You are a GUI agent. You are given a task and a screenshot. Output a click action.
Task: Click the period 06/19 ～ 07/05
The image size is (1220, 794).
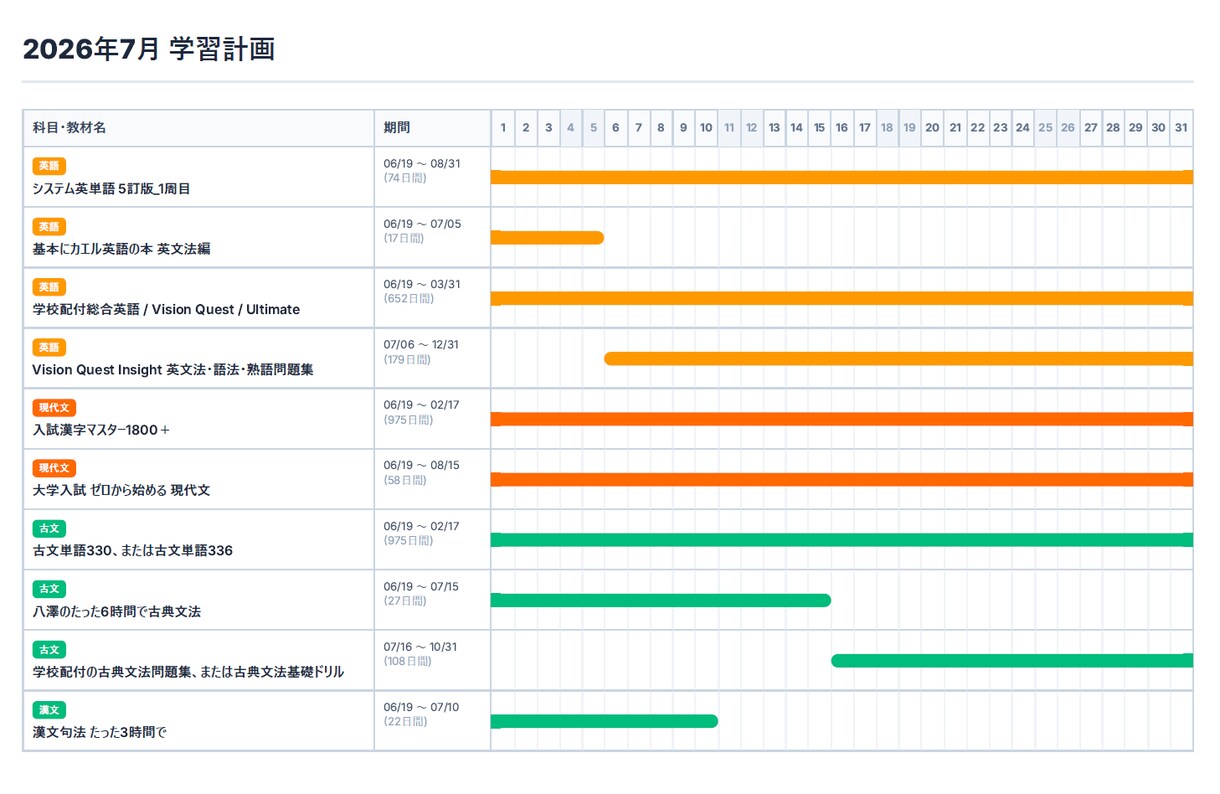[x=422, y=224]
